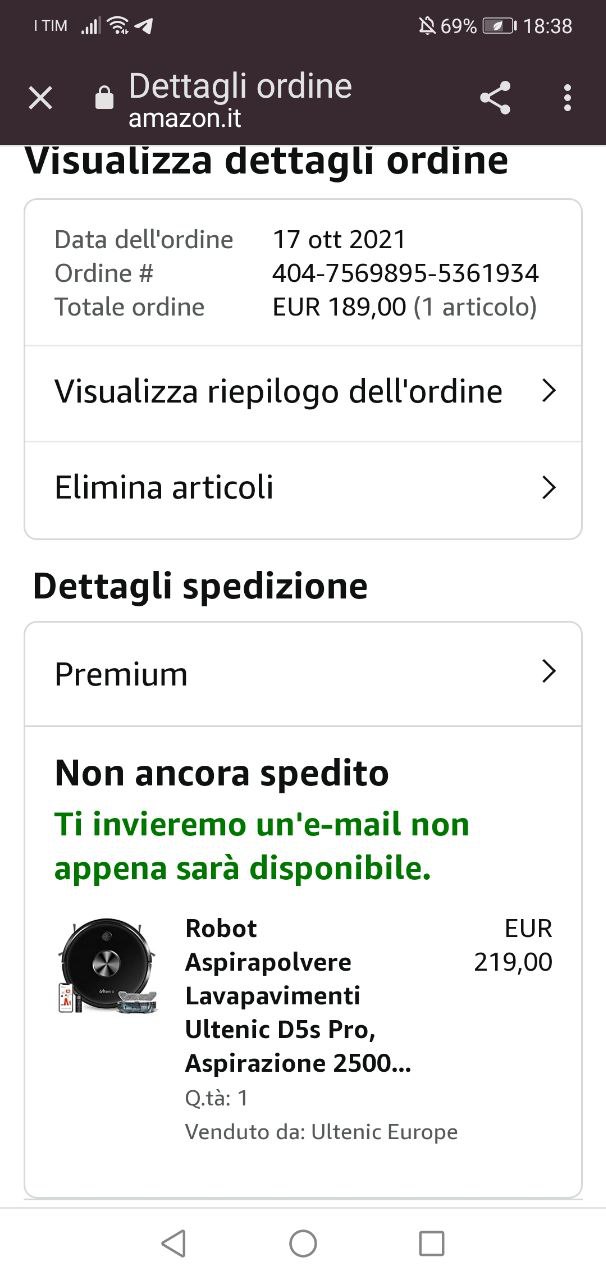Open Robot Aspirapolvere Ultenic D5s Pro link
Viewport: 606px width, 1280px height.
(x=297, y=996)
